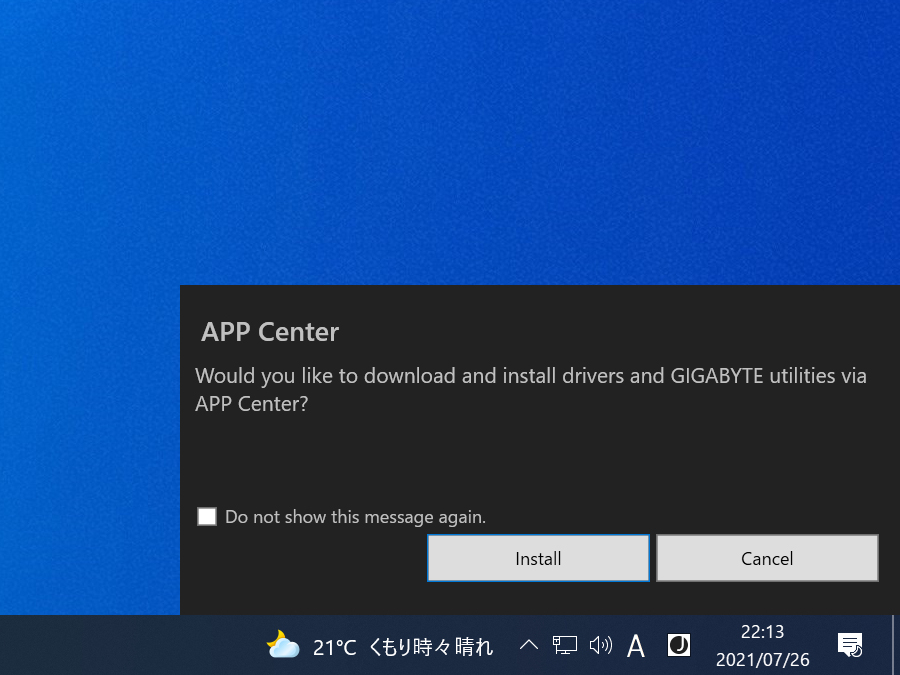Click the Show desktop strip at taskbar end

pyautogui.click(x=896, y=645)
